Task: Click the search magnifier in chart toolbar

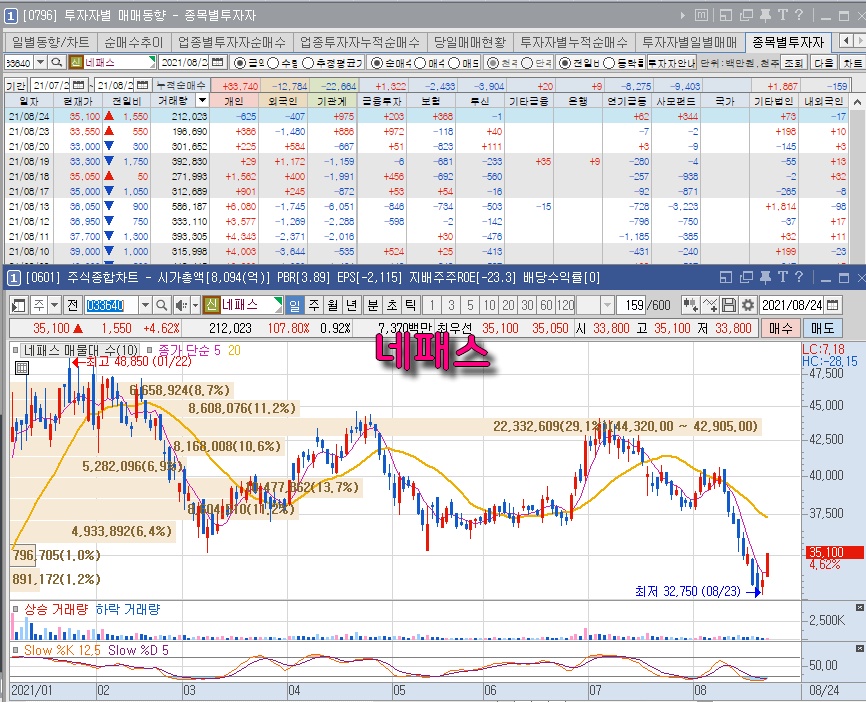Action: click(x=161, y=305)
